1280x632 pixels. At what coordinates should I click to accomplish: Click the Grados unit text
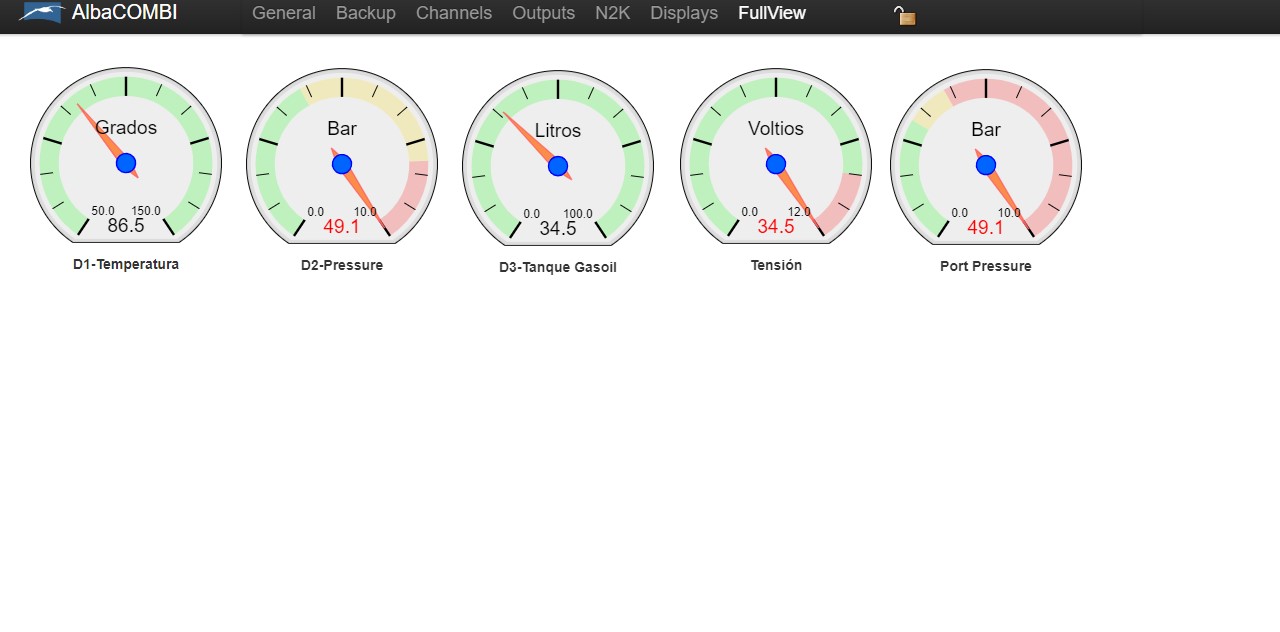(x=126, y=128)
